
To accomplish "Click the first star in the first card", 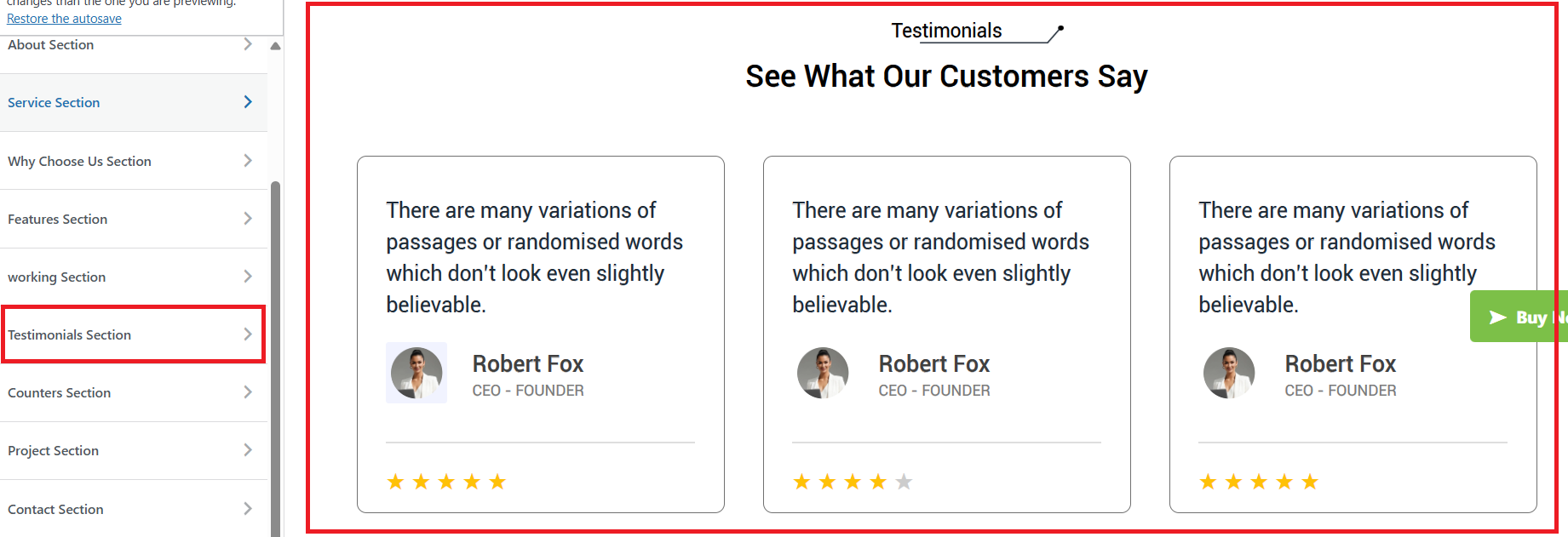I will click(x=395, y=483).
